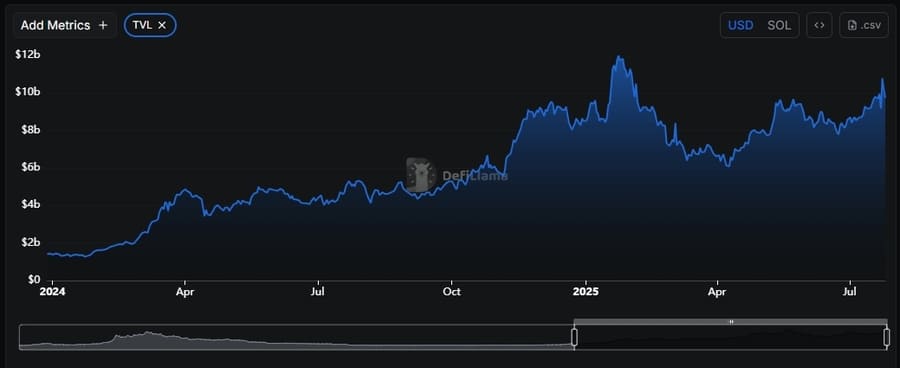The width and height of the screenshot is (900, 368).
Task: Click the $0 y-axis label
Action: [33, 280]
